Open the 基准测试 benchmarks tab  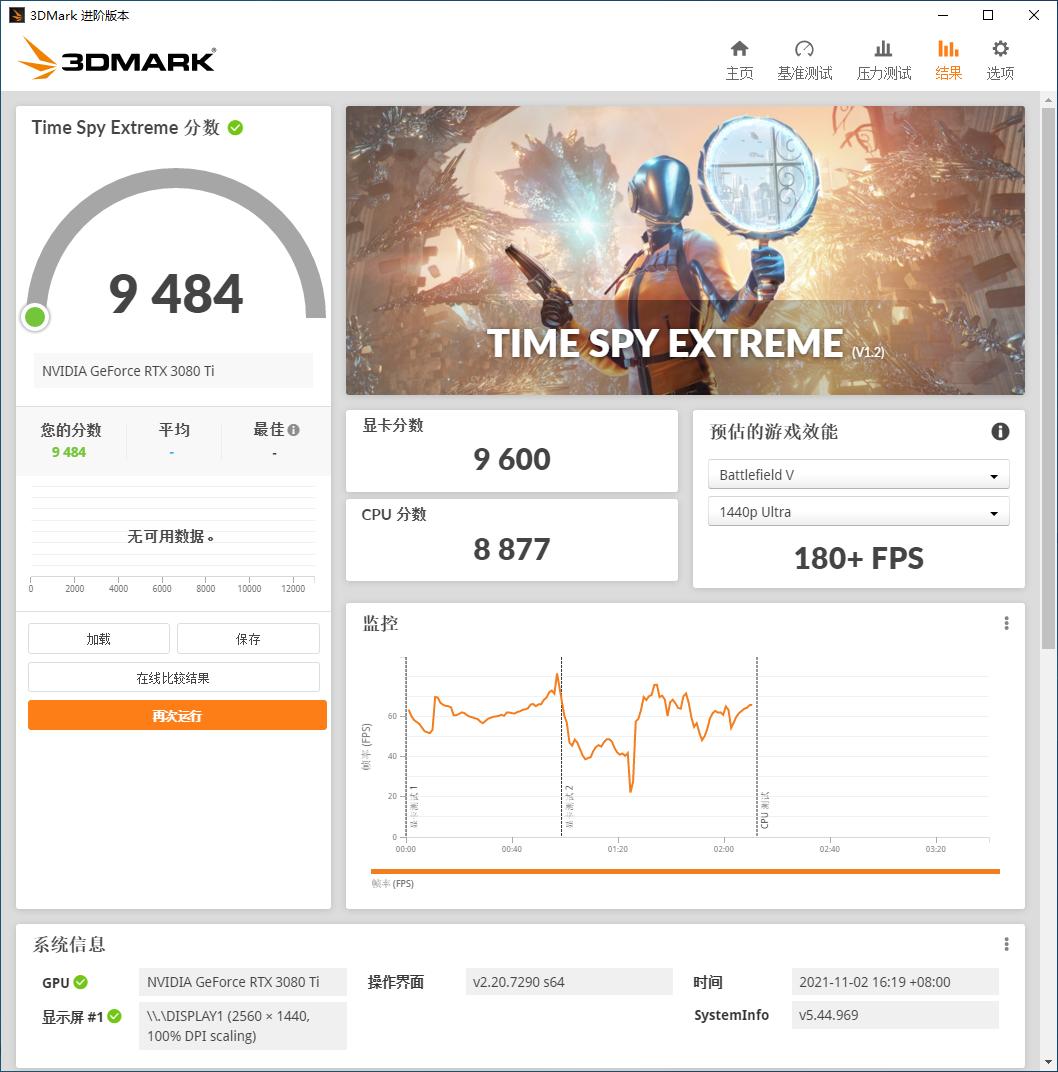[x=804, y=60]
